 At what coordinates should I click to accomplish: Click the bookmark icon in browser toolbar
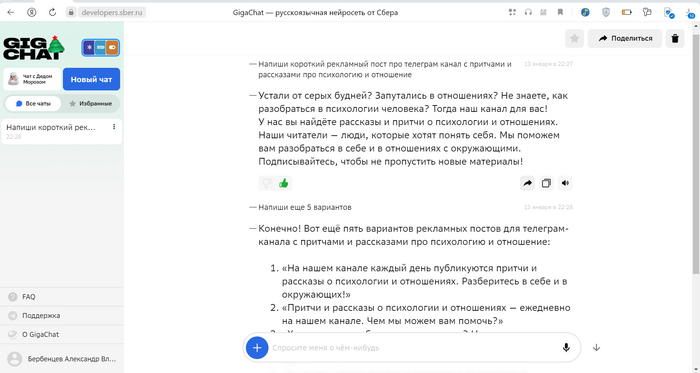pos(560,12)
